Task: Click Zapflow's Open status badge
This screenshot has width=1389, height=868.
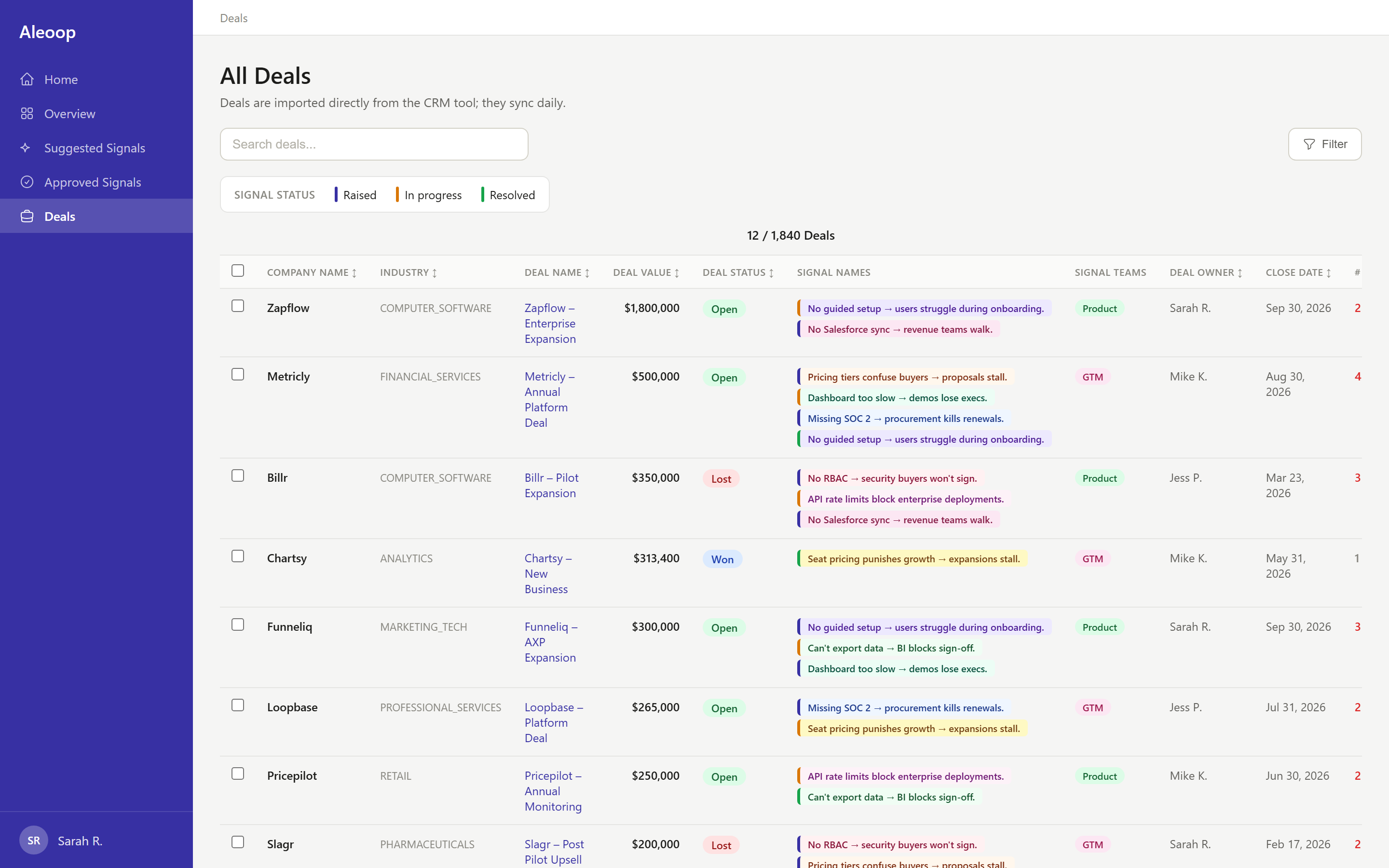Action: point(724,309)
